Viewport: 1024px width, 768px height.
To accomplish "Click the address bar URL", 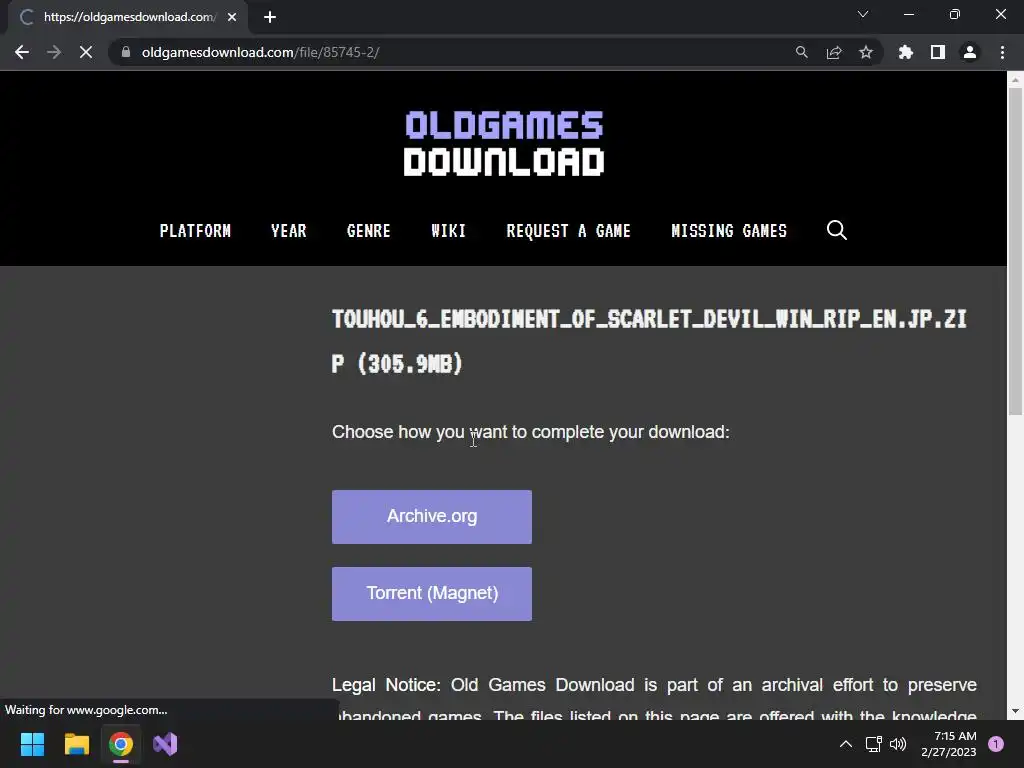I will [x=261, y=52].
